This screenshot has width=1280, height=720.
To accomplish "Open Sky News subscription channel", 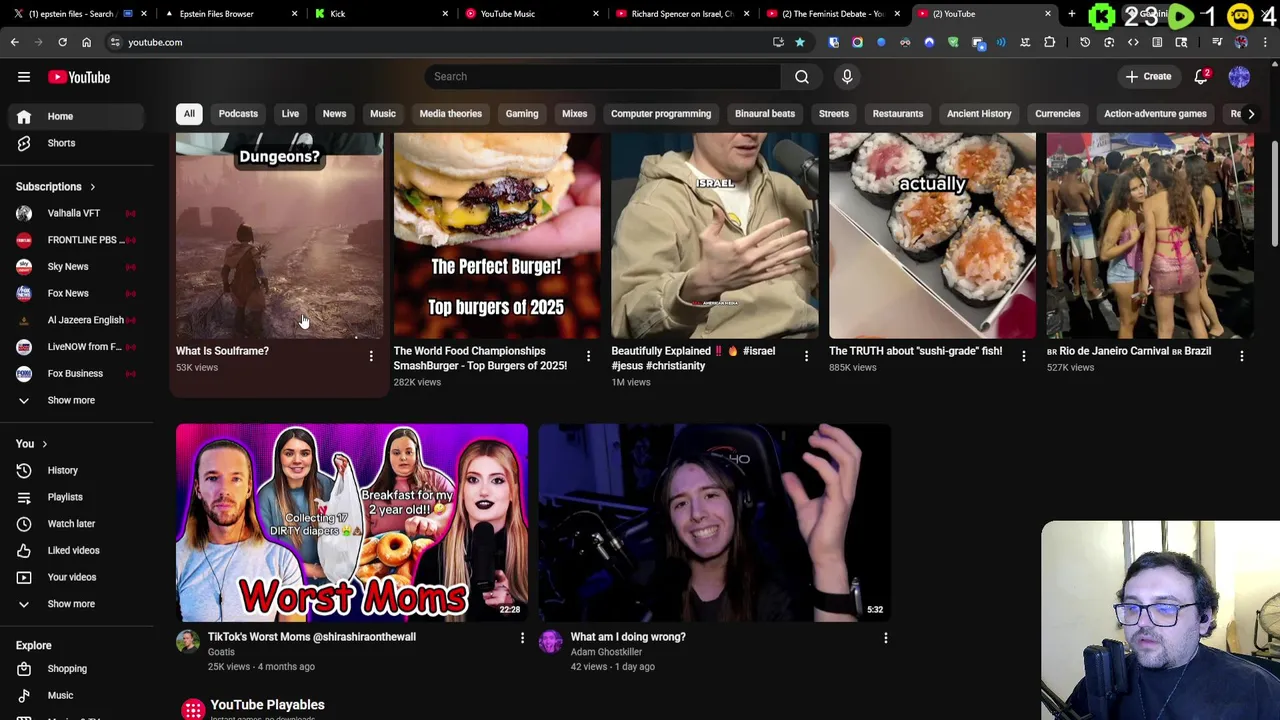I will 77,267.
